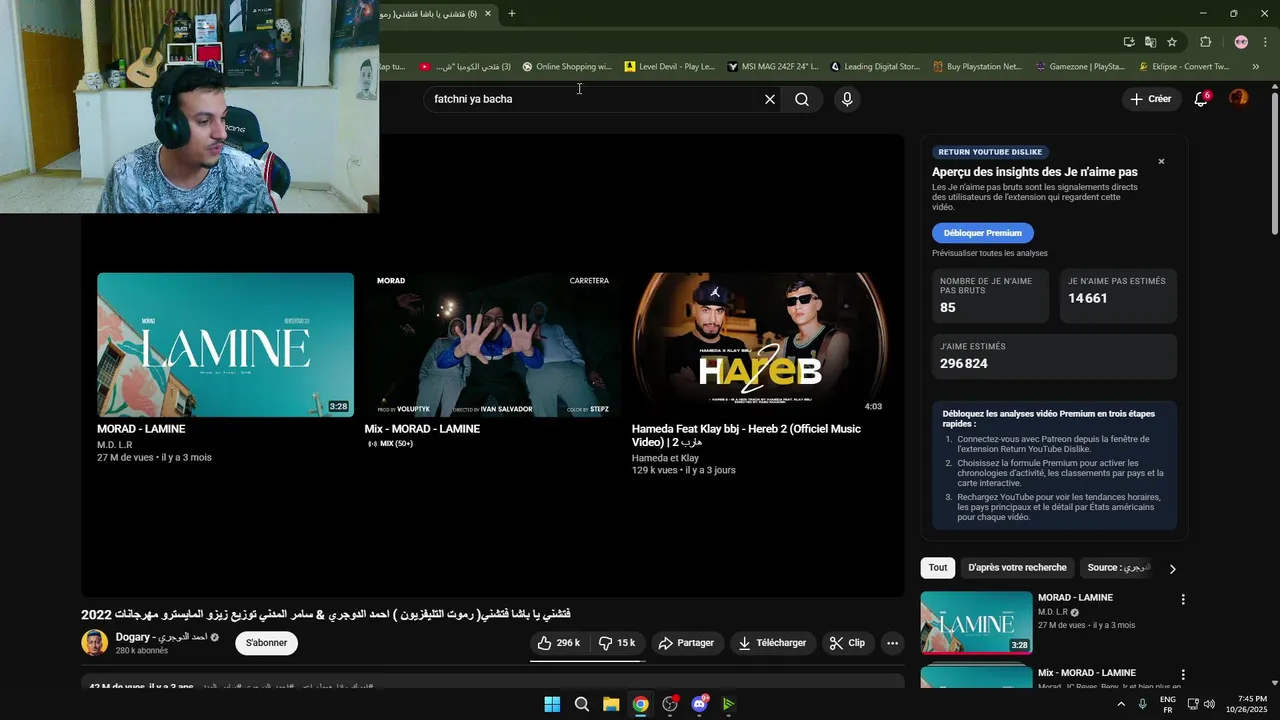Viewport: 1280px width, 720px height.
Task: Open the Mix - MORAD - LAMINE thumbnail
Action: [x=493, y=345]
